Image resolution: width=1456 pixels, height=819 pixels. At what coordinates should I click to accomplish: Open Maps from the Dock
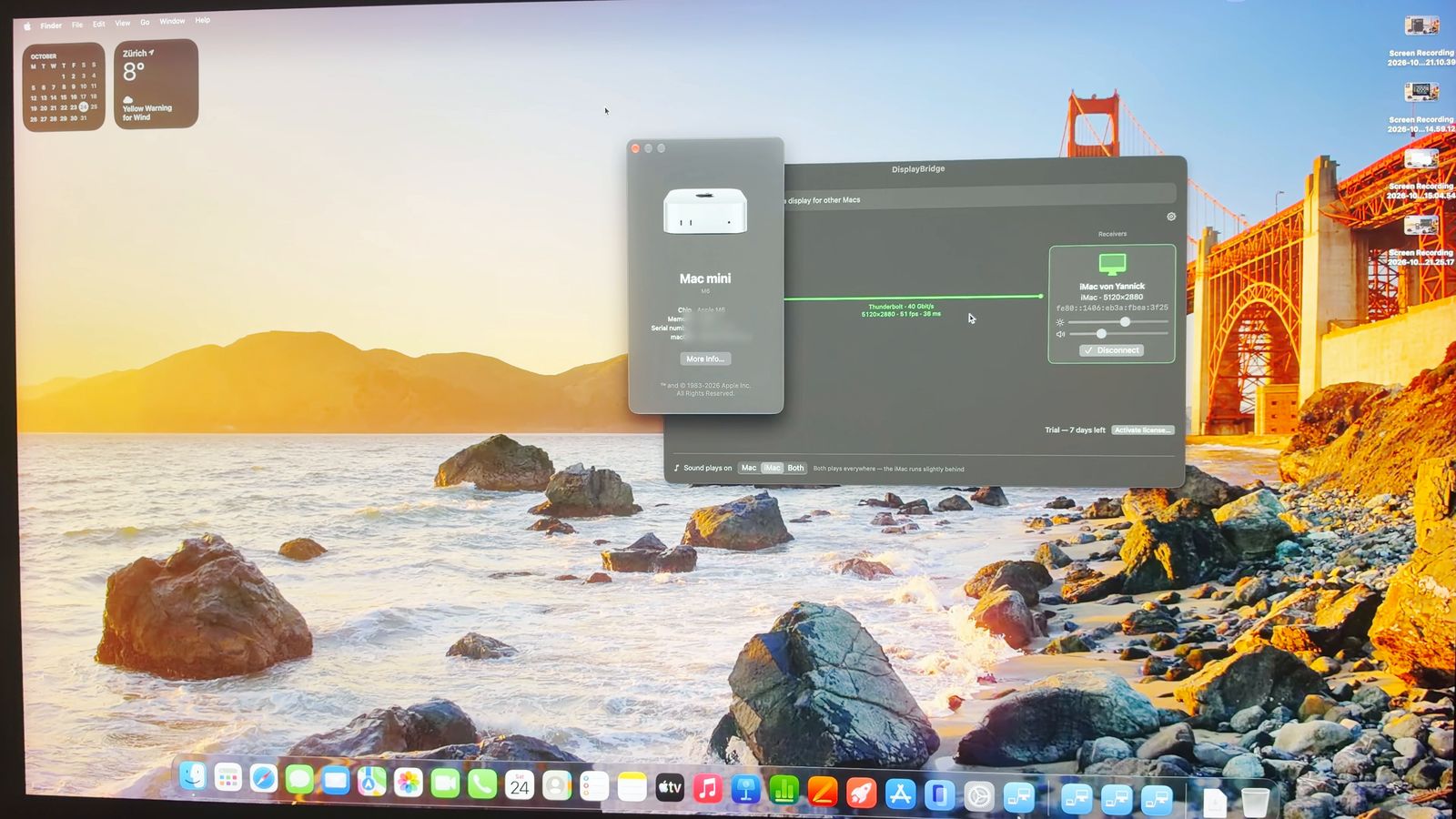(371, 782)
